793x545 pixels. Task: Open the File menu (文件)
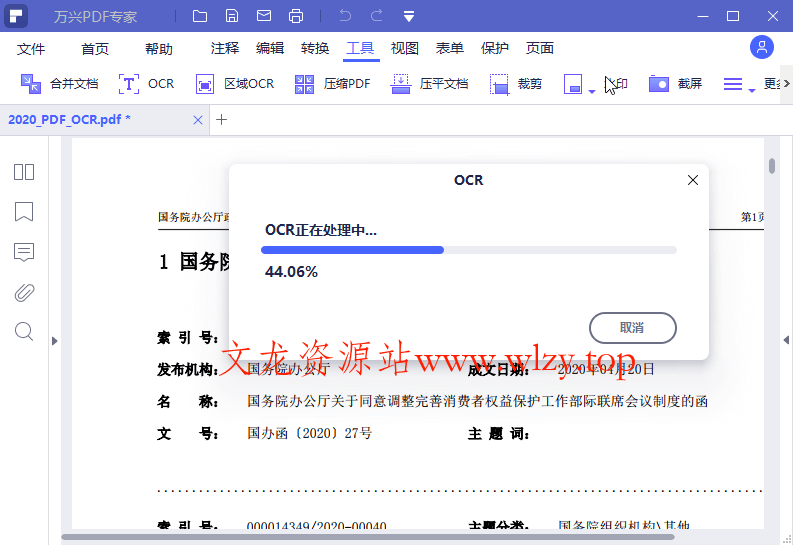(x=31, y=49)
